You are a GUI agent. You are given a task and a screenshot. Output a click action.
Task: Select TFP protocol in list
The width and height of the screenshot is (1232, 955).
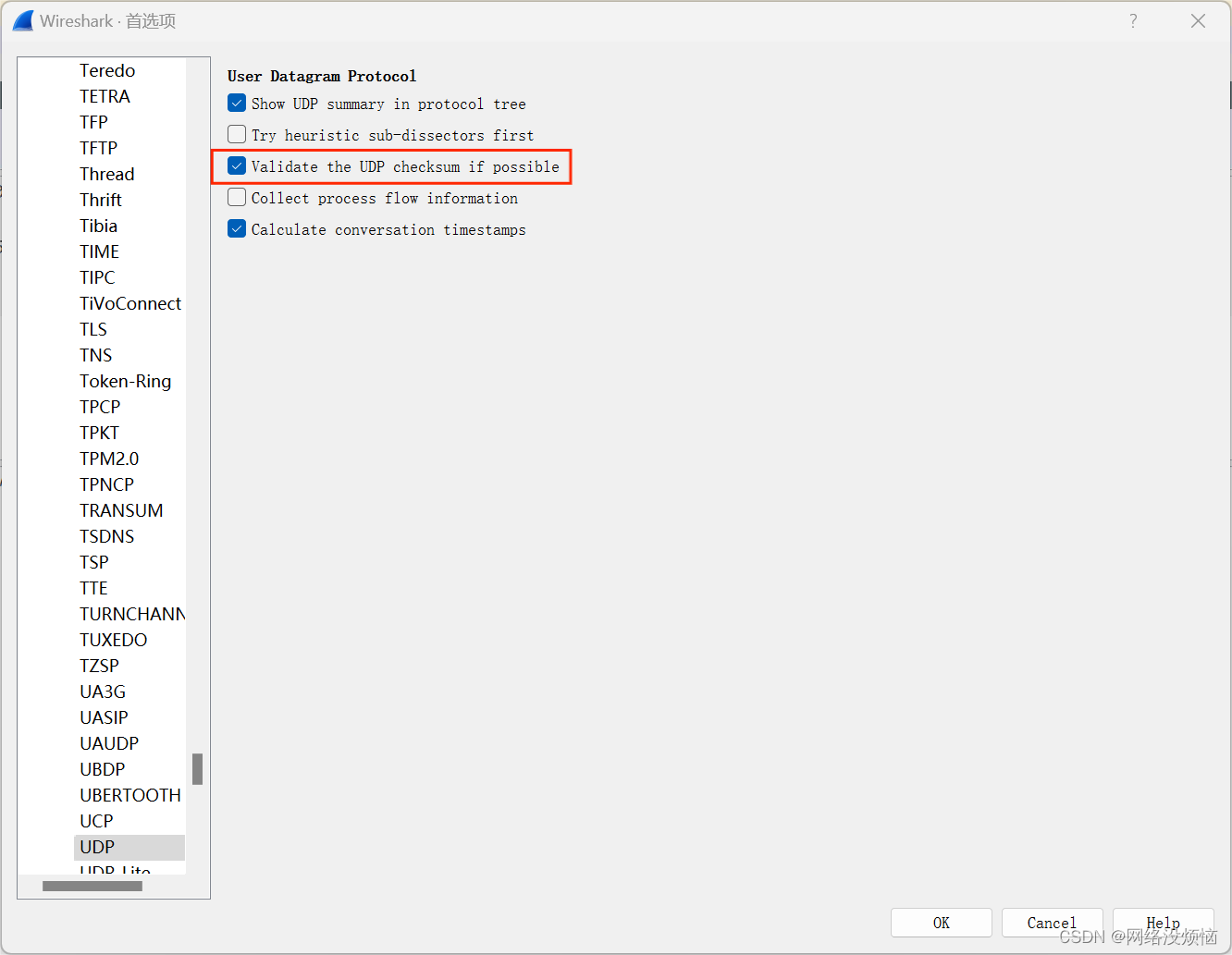pos(93,122)
